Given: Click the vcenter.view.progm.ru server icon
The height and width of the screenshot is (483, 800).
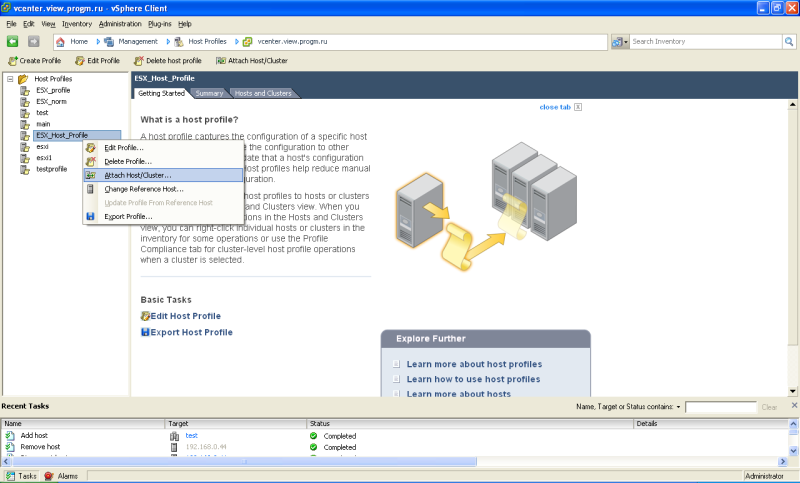Looking at the screenshot, I should 247,42.
